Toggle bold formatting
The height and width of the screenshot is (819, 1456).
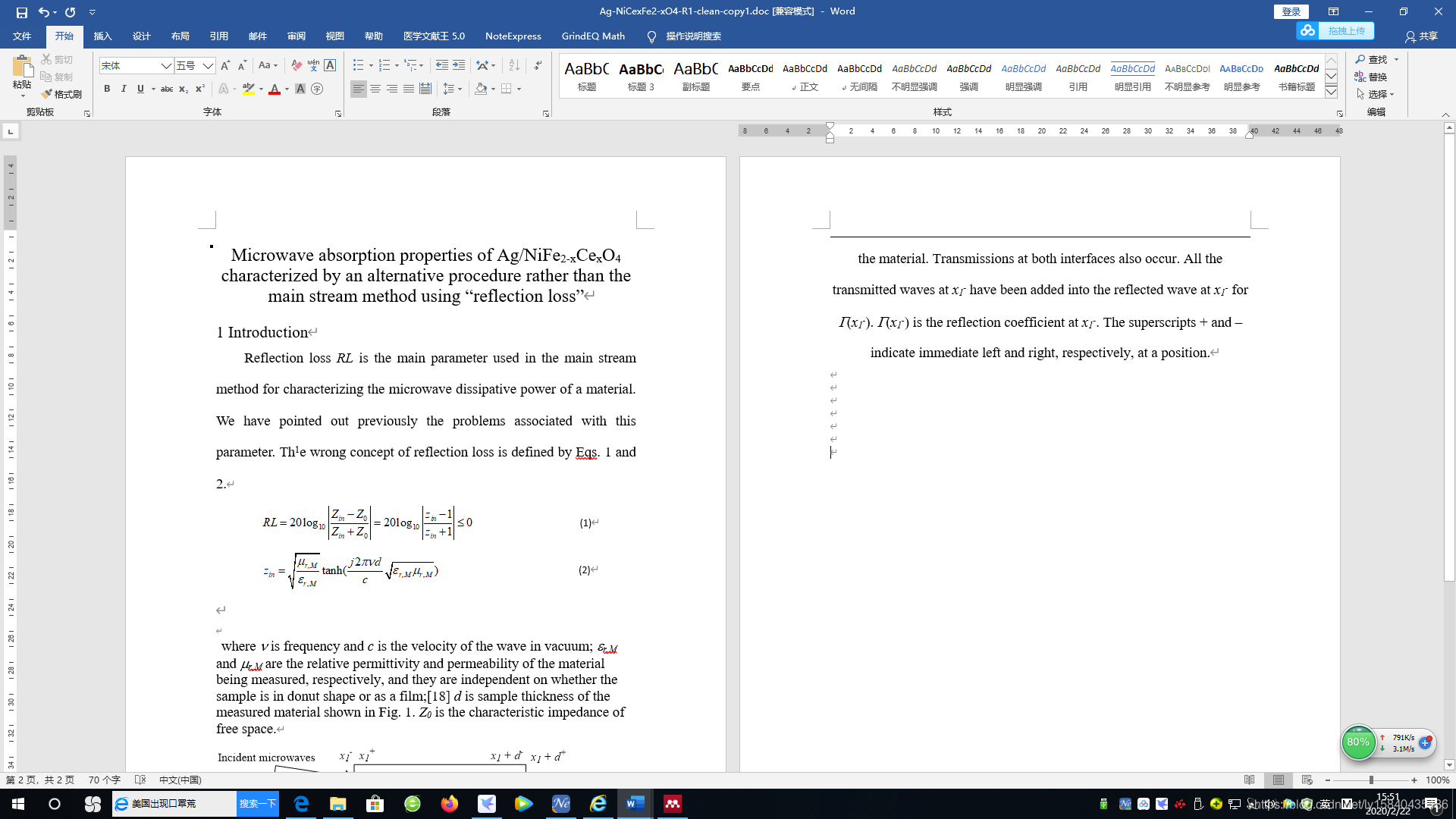(x=107, y=89)
